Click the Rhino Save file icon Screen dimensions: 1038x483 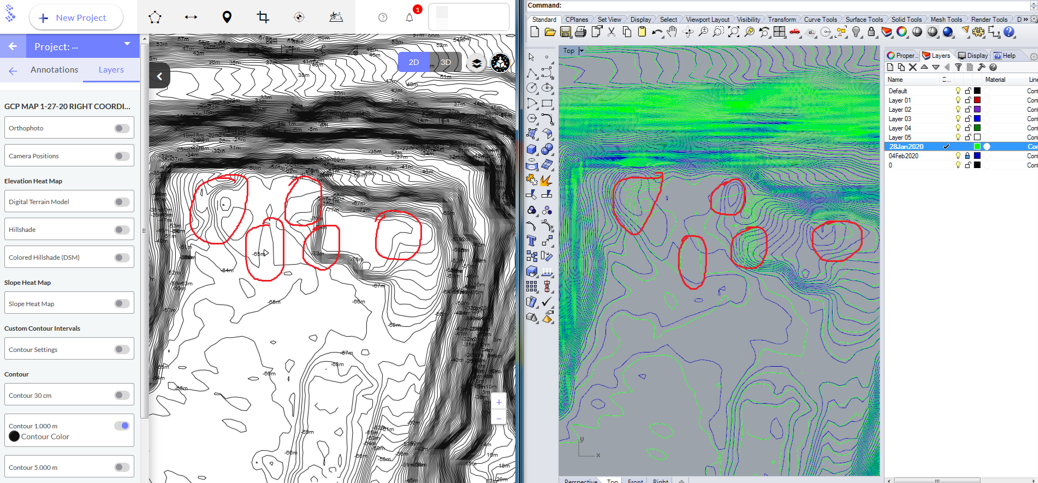(565, 31)
